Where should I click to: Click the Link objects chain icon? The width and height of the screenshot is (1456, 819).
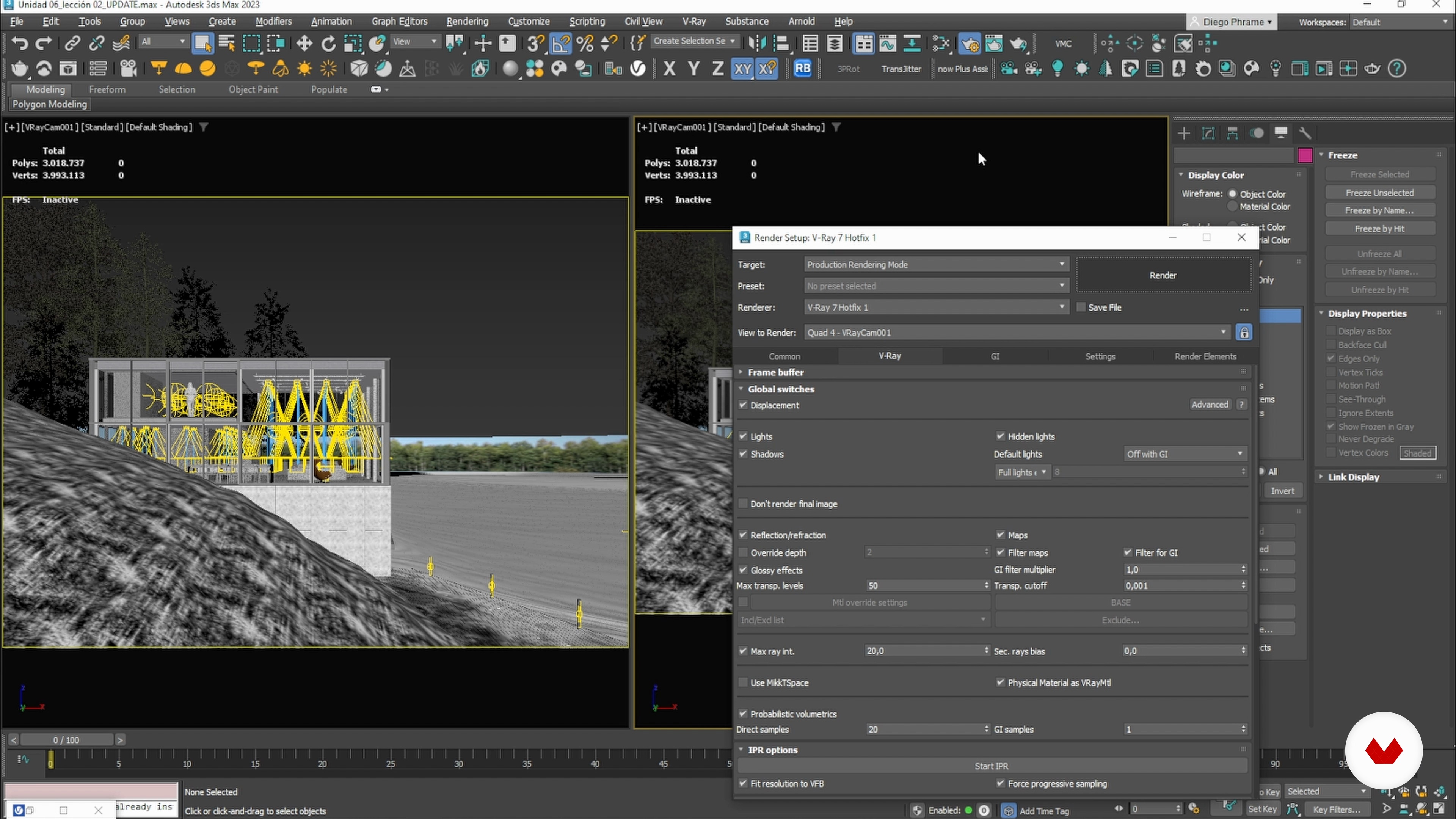coord(72,44)
